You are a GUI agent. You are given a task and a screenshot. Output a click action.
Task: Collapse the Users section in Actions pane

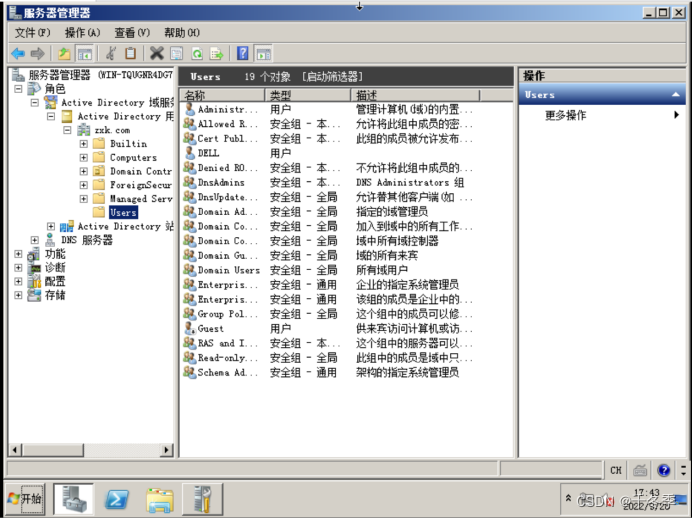[676, 95]
